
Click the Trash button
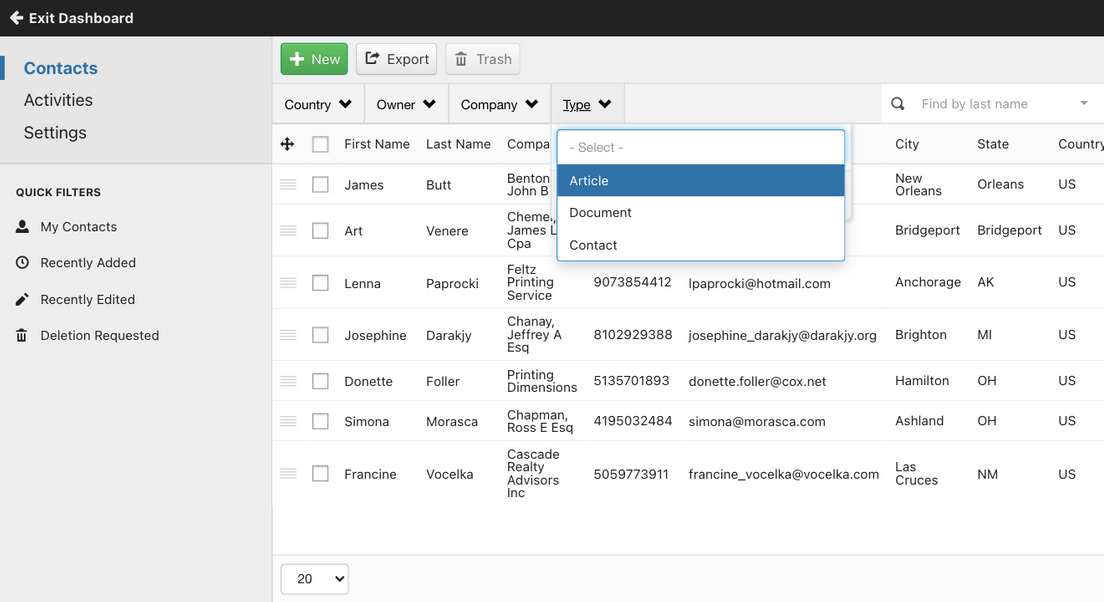click(483, 59)
